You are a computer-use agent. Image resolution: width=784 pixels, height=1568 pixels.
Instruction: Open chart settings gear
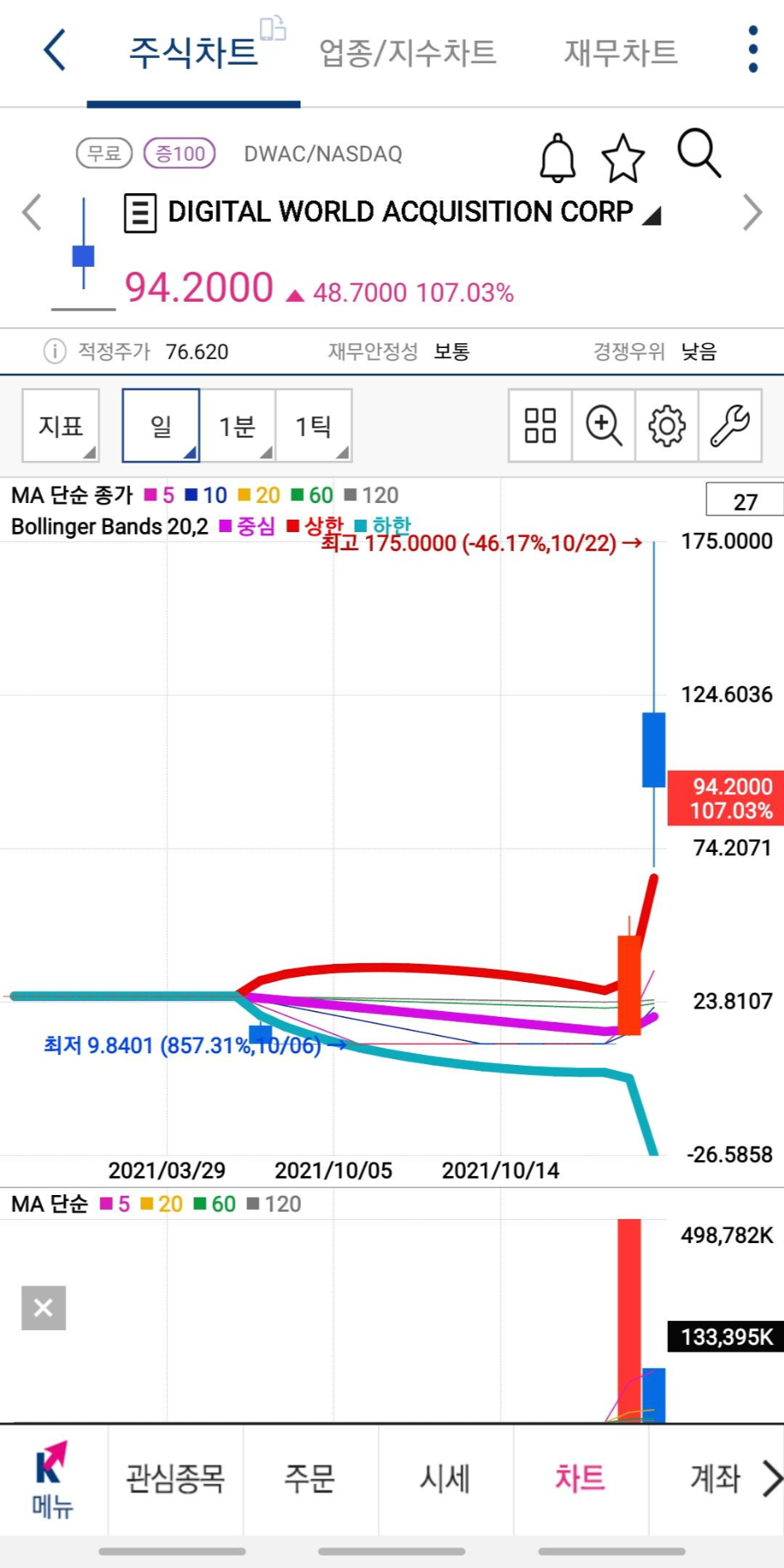(x=666, y=426)
